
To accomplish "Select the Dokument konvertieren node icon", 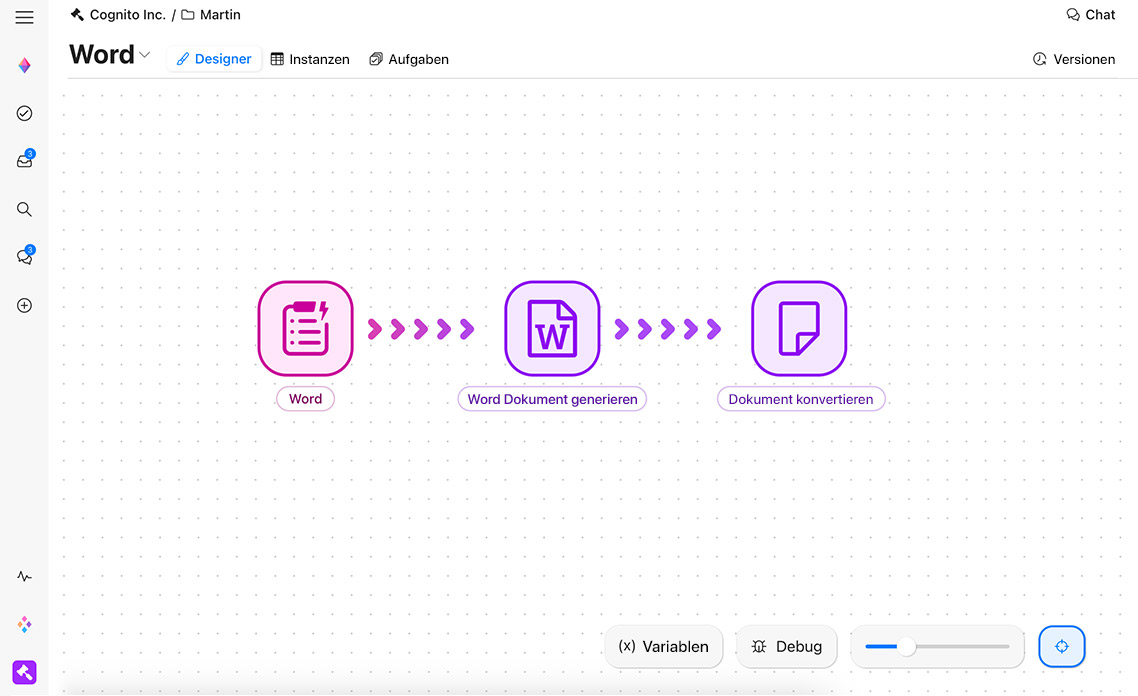I will click(799, 328).
